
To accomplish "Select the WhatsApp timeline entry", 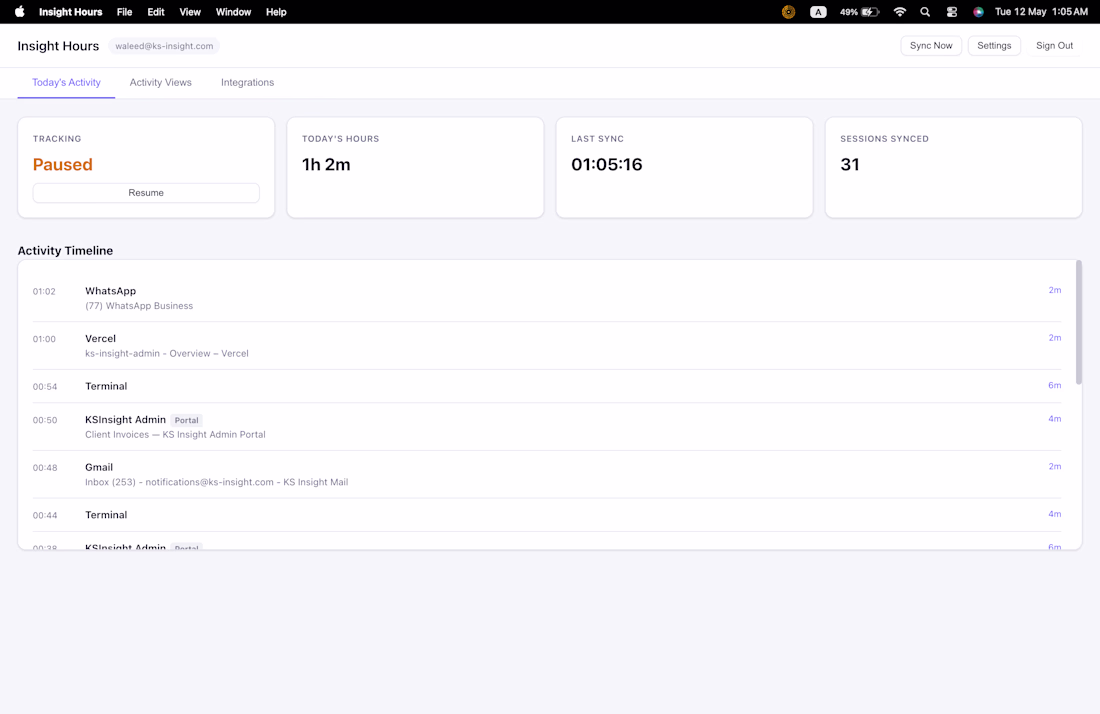I will (x=546, y=298).
